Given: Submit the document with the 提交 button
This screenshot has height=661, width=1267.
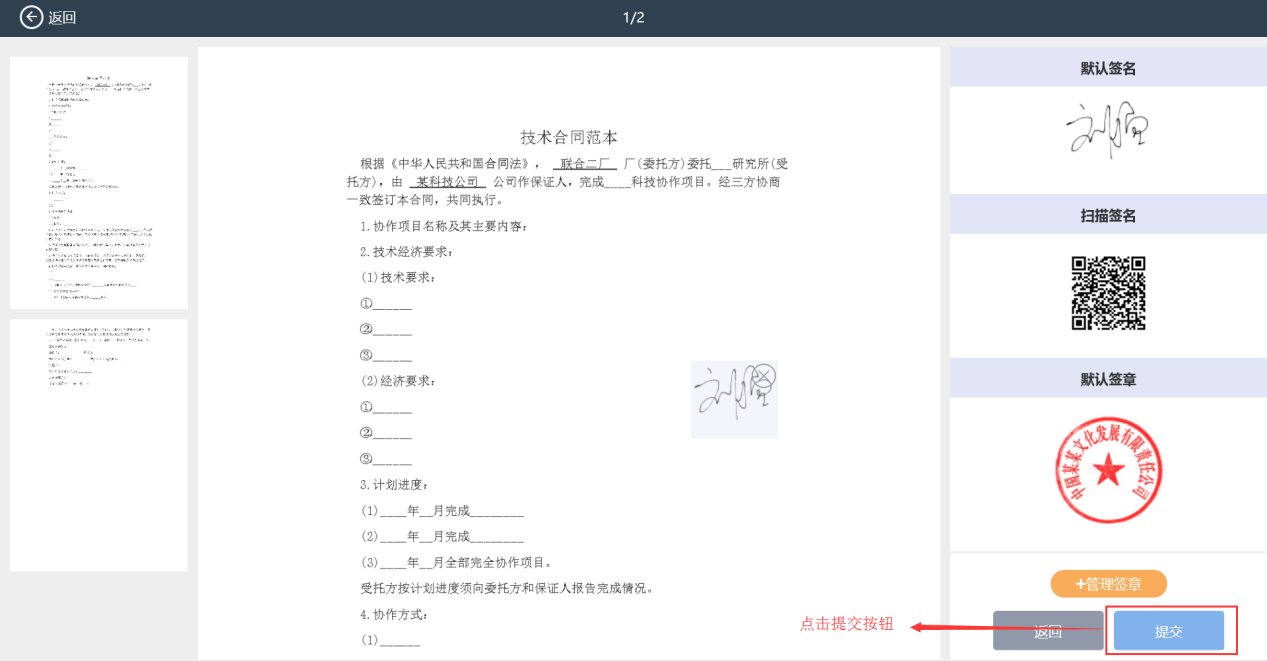Looking at the screenshot, I should click(x=1169, y=631).
